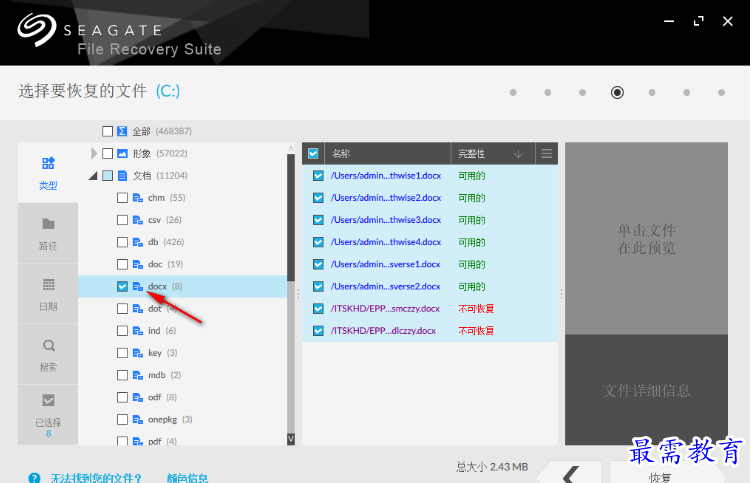Image resolution: width=751 pixels, height=483 pixels.
Task: Click the key file type icon
Action: coord(138,353)
